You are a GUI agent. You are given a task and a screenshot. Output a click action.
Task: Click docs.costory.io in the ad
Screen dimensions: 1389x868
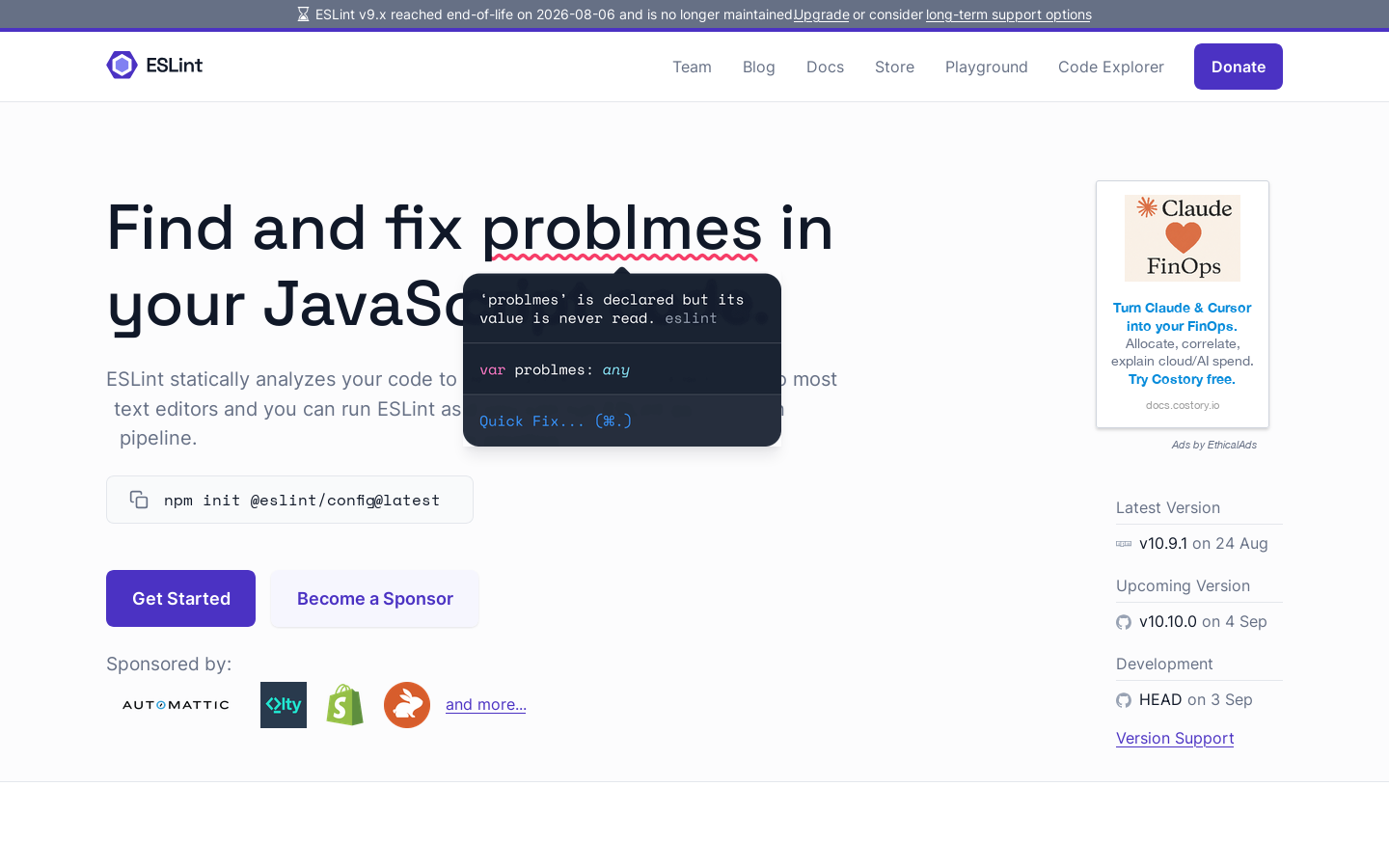pyautogui.click(x=1183, y=405)
